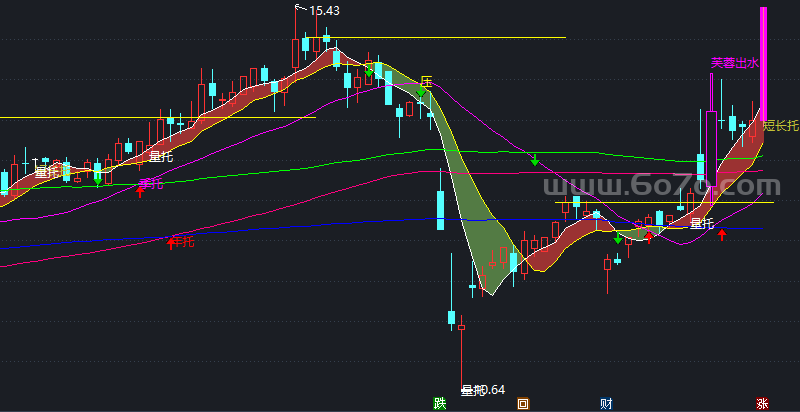Click the magenta 季托 label text
800x412 pixels.
click(x=151, y=183)
